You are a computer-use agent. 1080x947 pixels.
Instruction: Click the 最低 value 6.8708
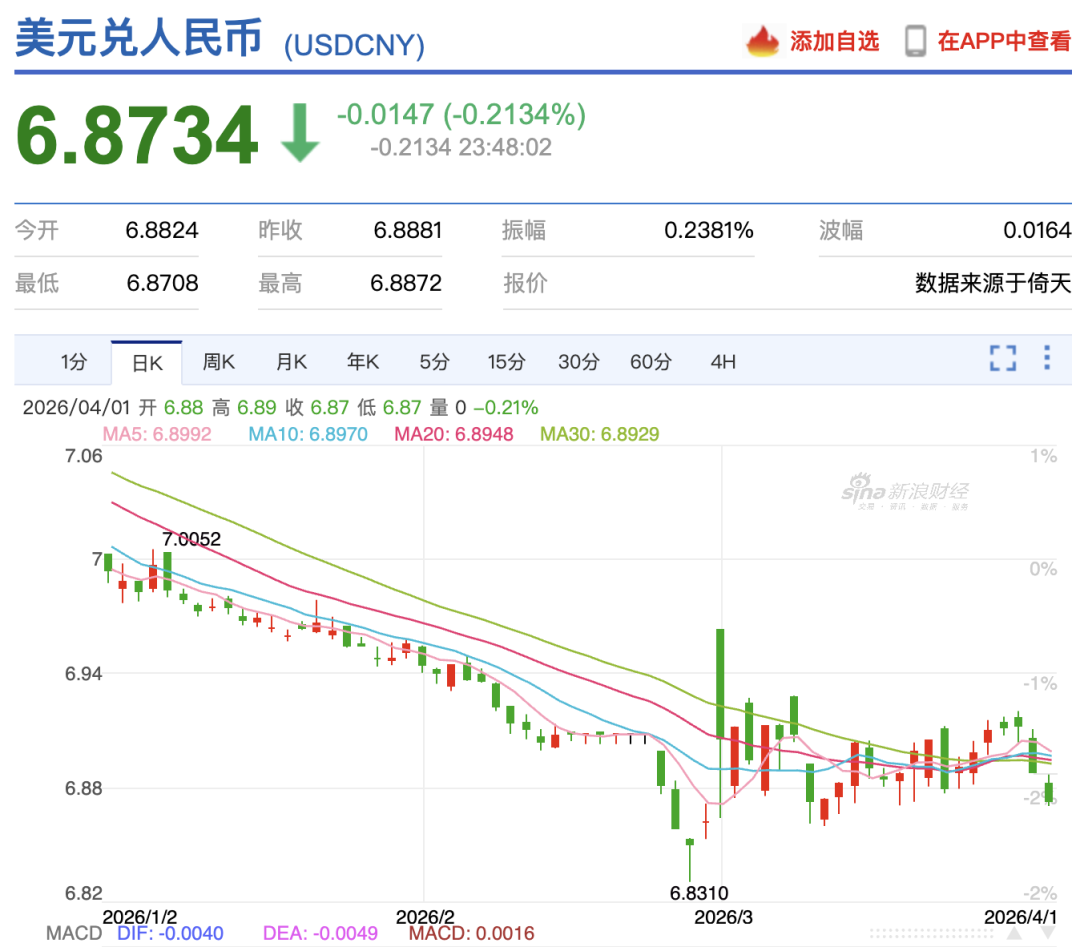click(163, 283)
